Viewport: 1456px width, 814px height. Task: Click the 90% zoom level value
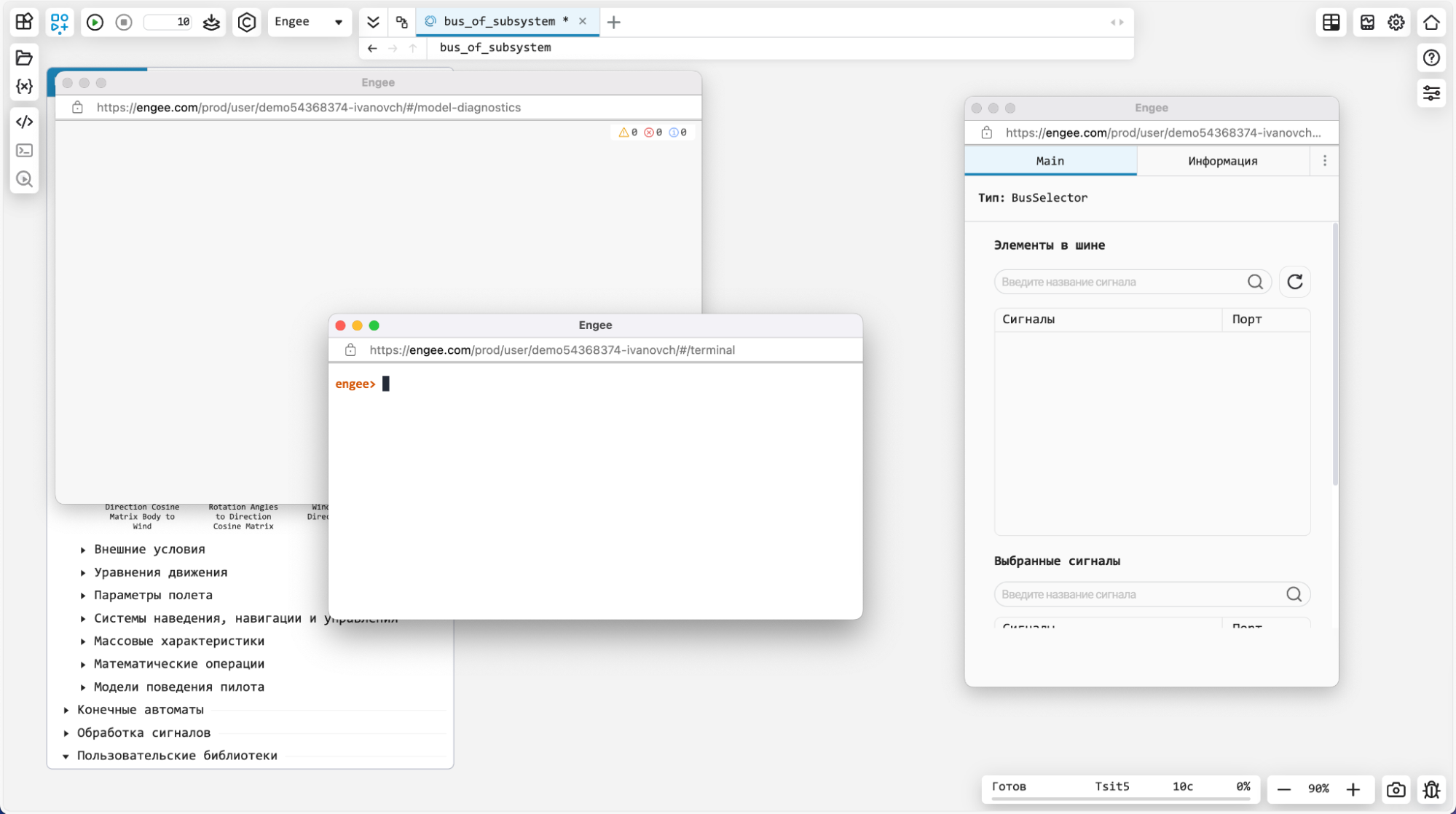coord(1318,789)
